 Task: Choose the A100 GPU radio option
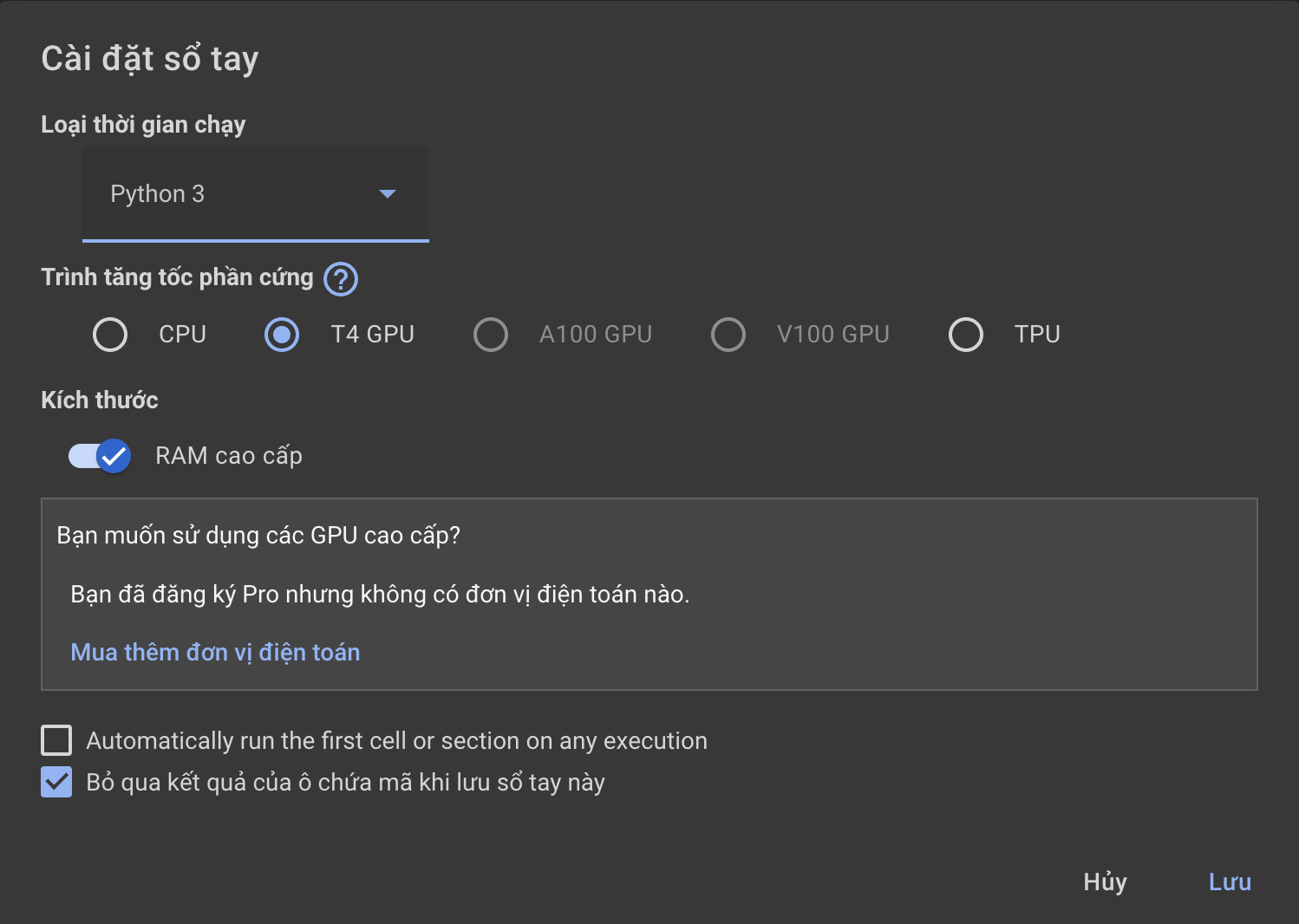pyautogui.click(x=491, y=335)
